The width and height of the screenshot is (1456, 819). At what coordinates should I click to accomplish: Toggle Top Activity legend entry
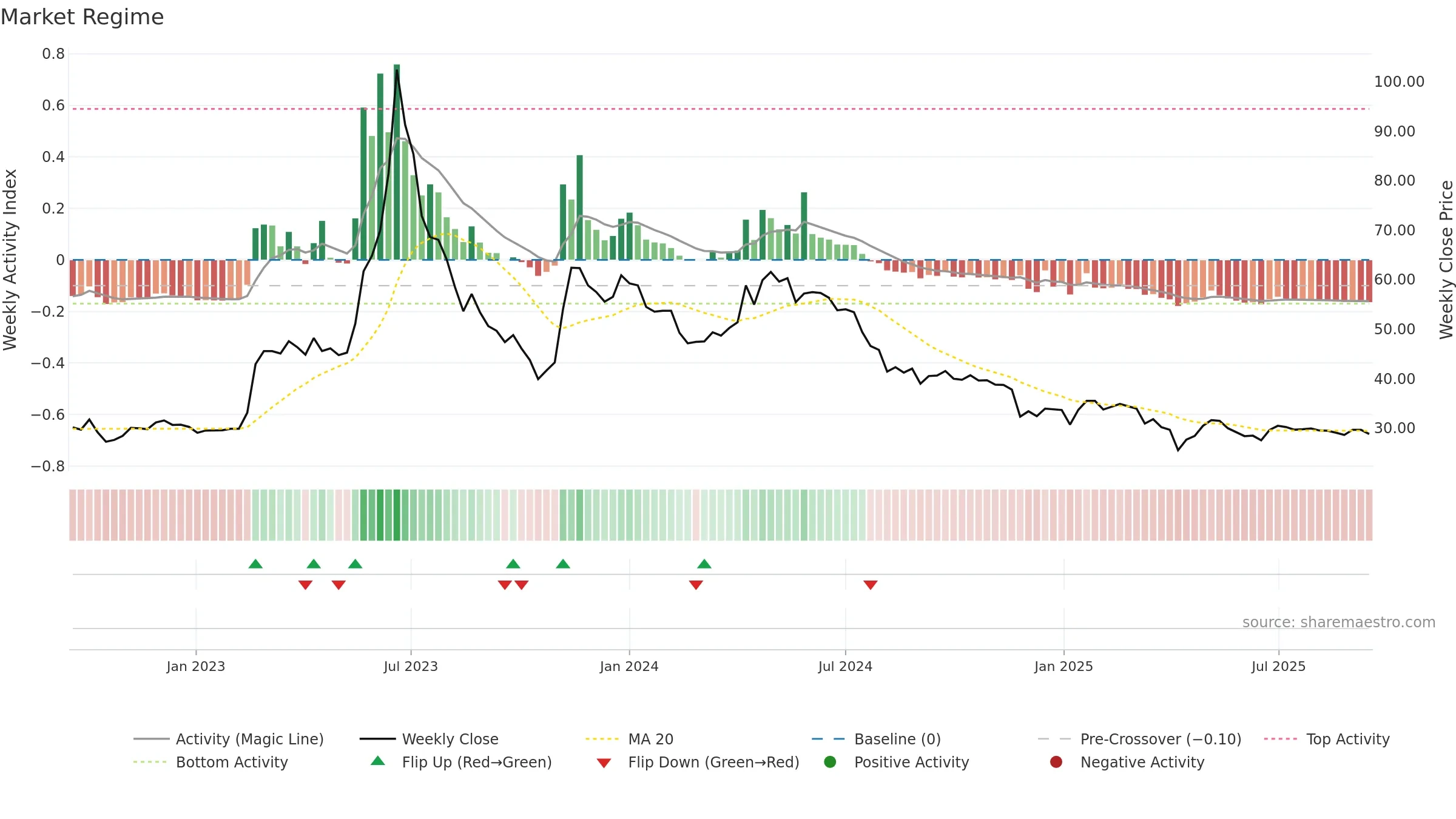(x=1327, y=739)
